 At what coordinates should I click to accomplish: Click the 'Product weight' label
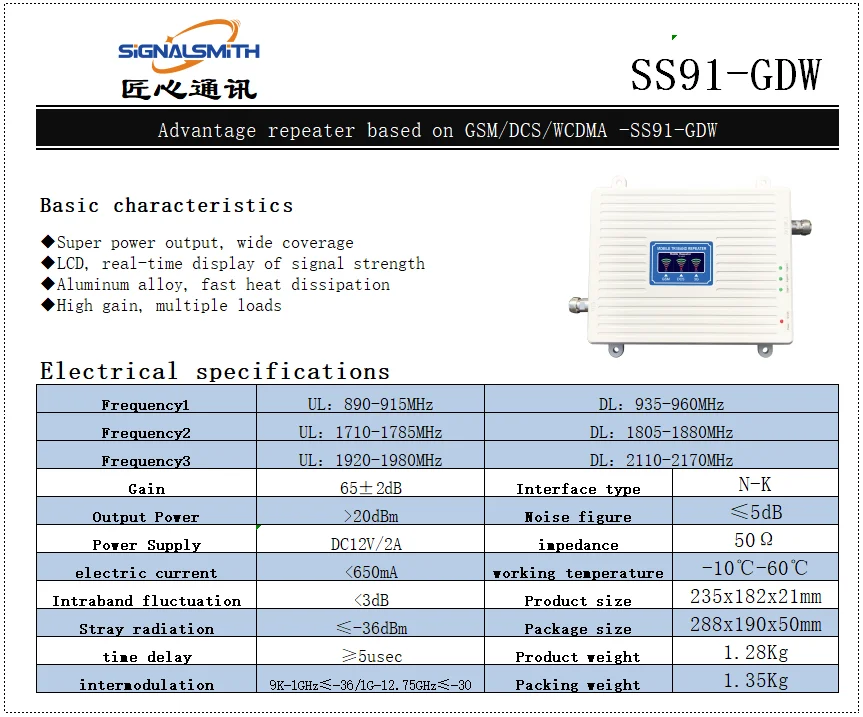coord(578,657)
